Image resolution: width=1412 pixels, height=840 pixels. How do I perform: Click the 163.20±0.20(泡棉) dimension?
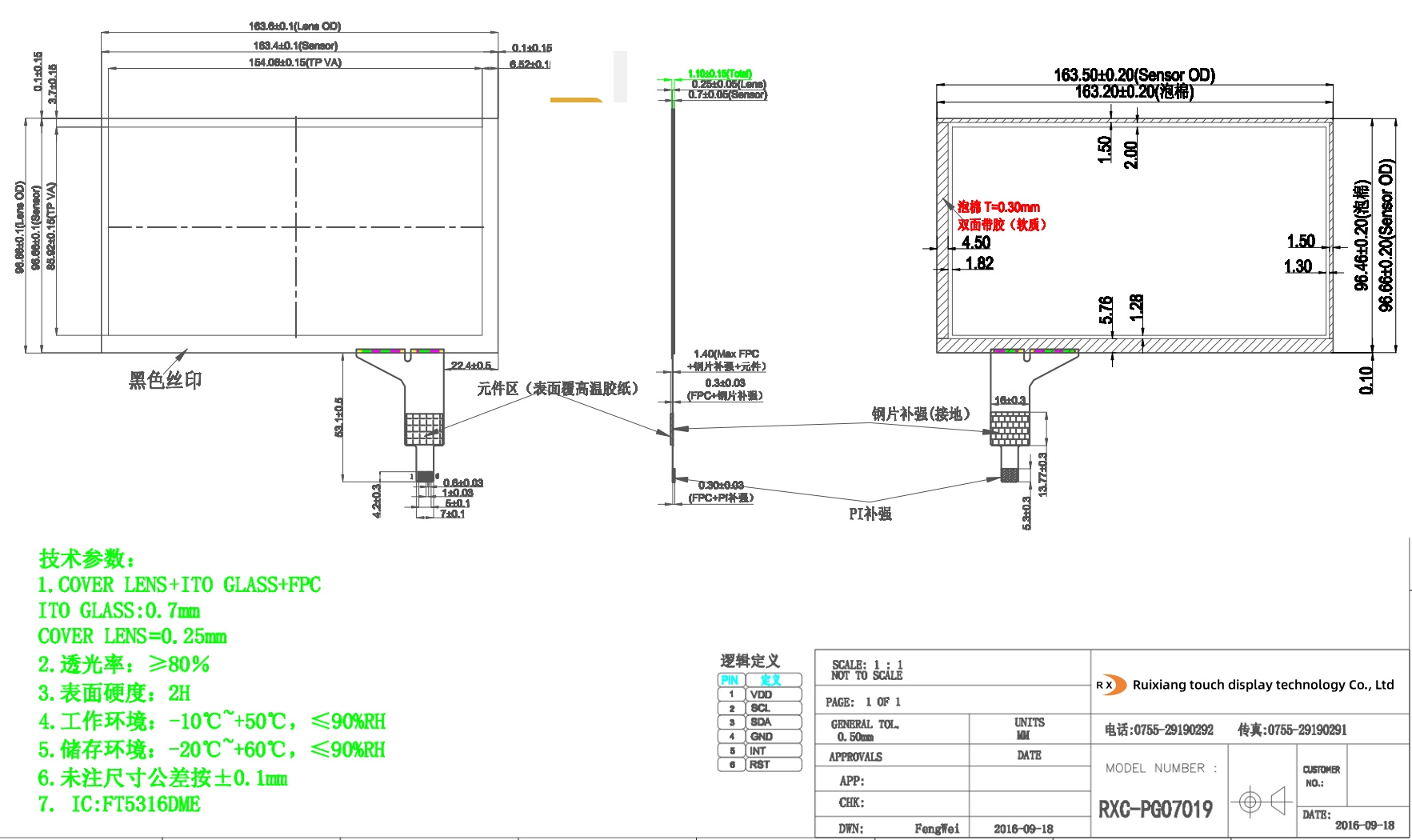coord(1134,92)
